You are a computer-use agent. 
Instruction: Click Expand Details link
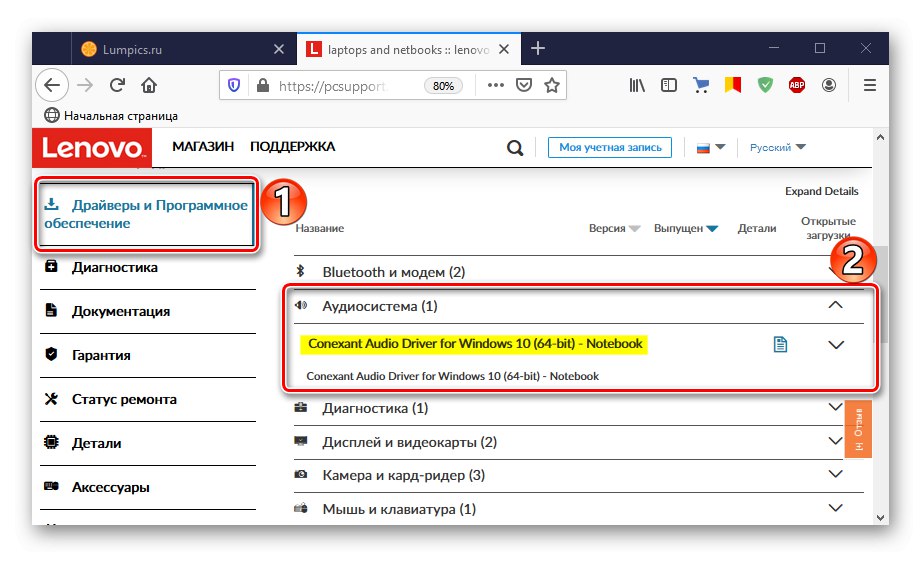click(x=821, y=191)
